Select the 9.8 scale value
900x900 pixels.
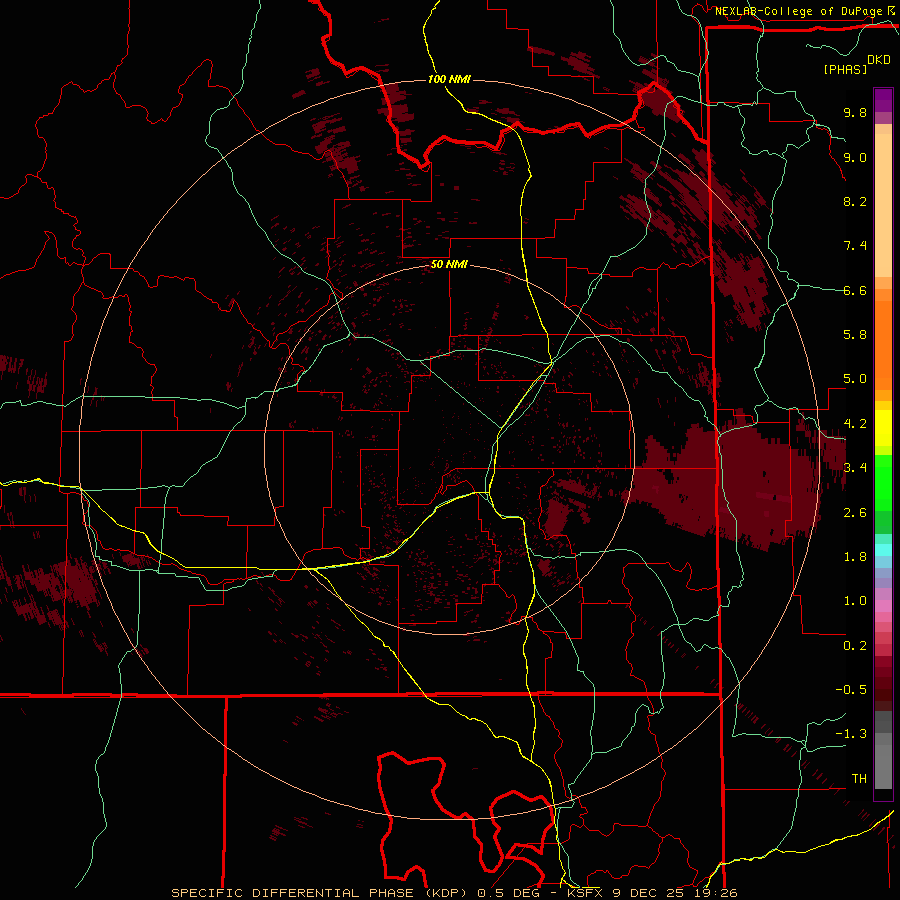855,112
